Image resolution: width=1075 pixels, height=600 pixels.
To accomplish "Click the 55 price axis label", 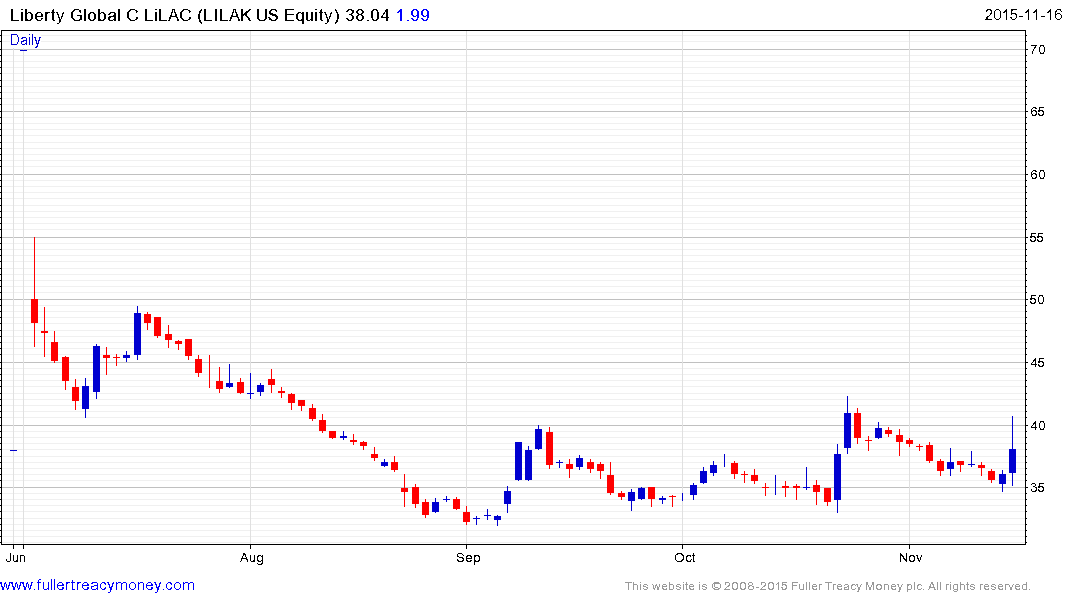I will point(1037,238).
